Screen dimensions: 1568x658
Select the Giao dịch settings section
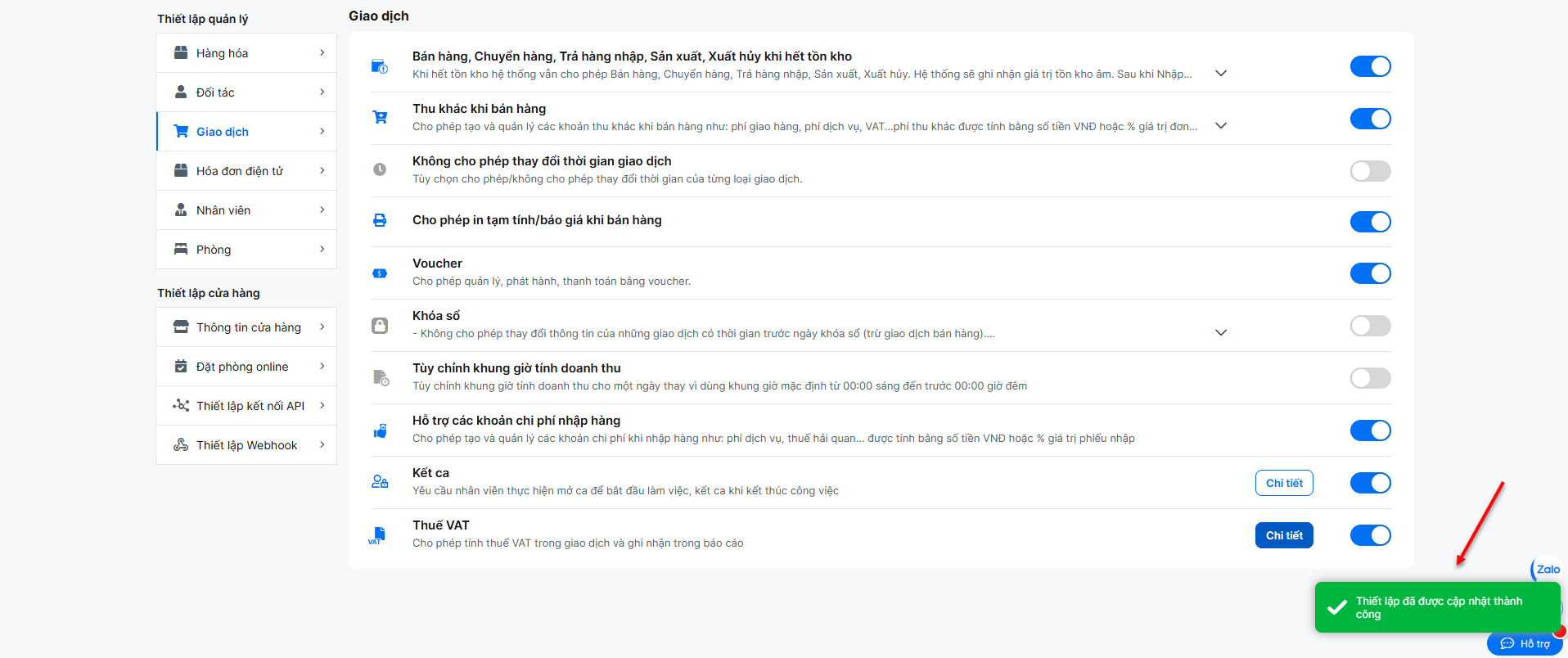tap(246, 132)
